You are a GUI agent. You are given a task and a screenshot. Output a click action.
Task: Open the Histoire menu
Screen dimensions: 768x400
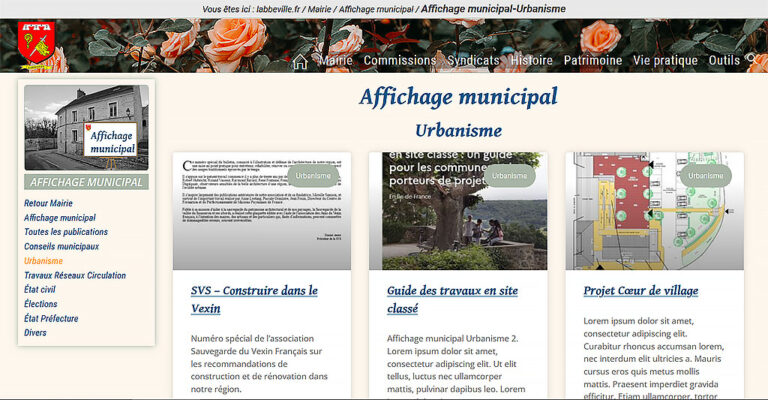(531, 61)
